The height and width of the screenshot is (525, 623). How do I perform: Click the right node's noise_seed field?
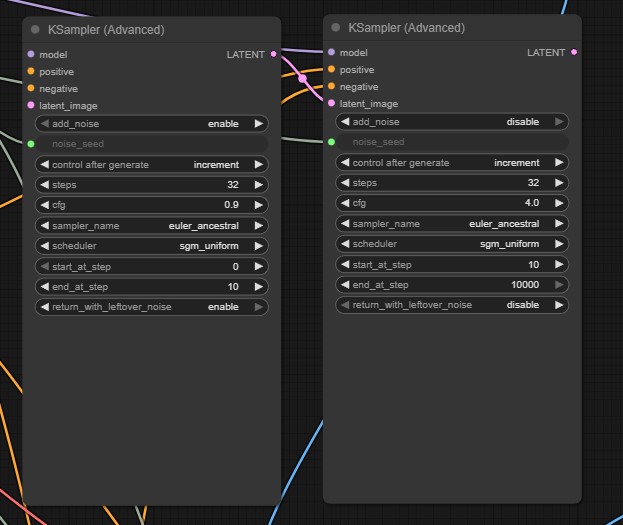pos(452,142)
